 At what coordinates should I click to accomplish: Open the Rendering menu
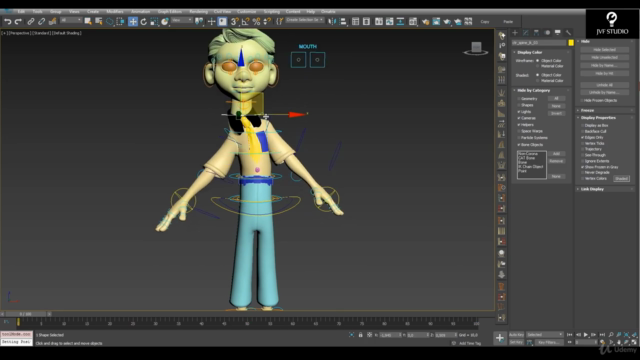click(x=198, y=11)
